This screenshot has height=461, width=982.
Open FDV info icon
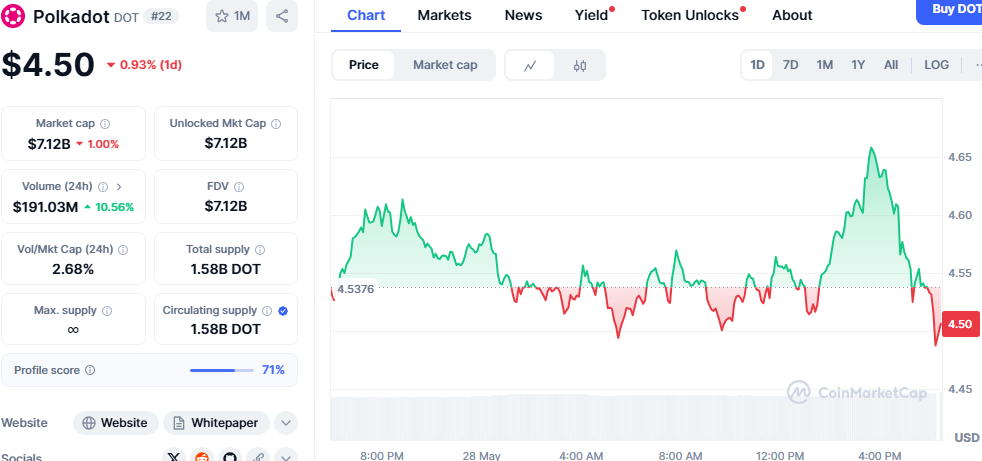239,187
